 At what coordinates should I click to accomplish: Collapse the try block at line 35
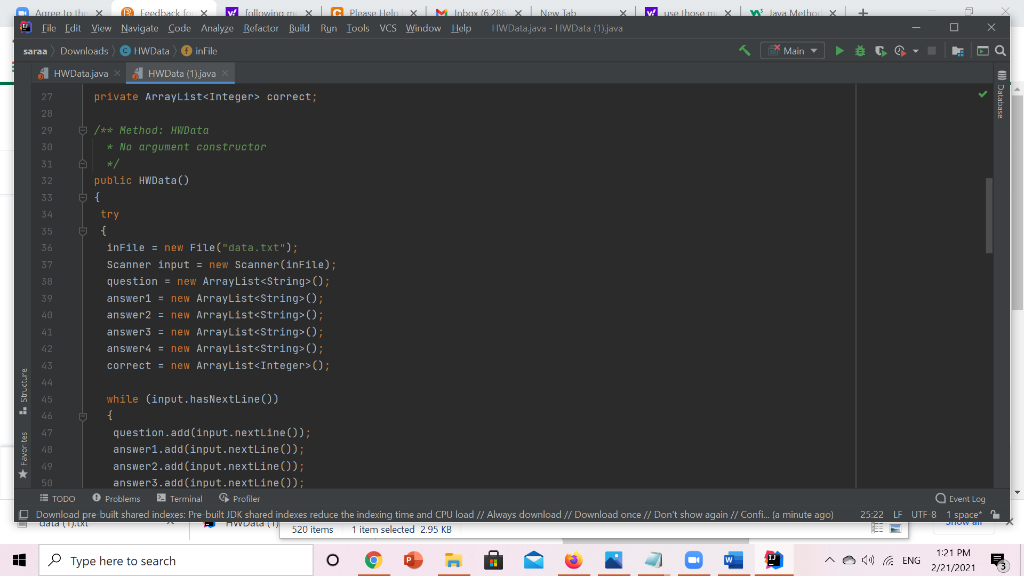click(x=83, y=231)
